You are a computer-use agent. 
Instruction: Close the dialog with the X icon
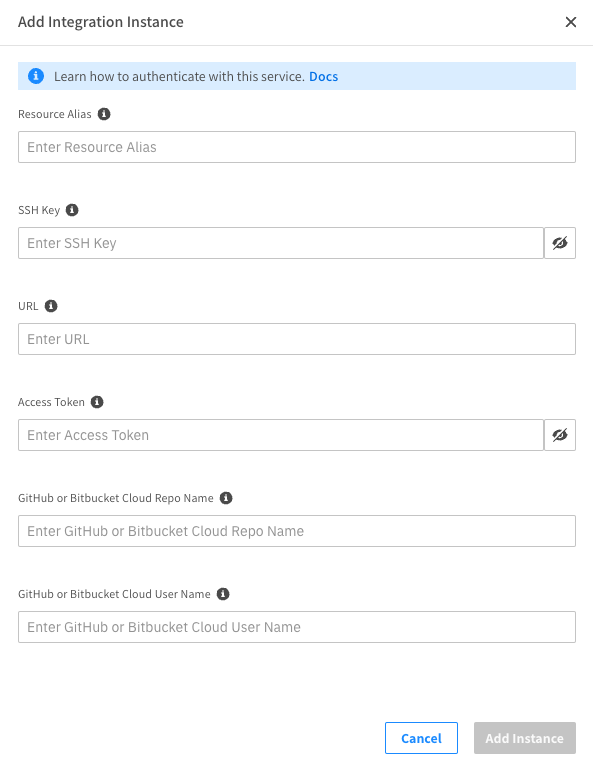(x=570, y=22)
